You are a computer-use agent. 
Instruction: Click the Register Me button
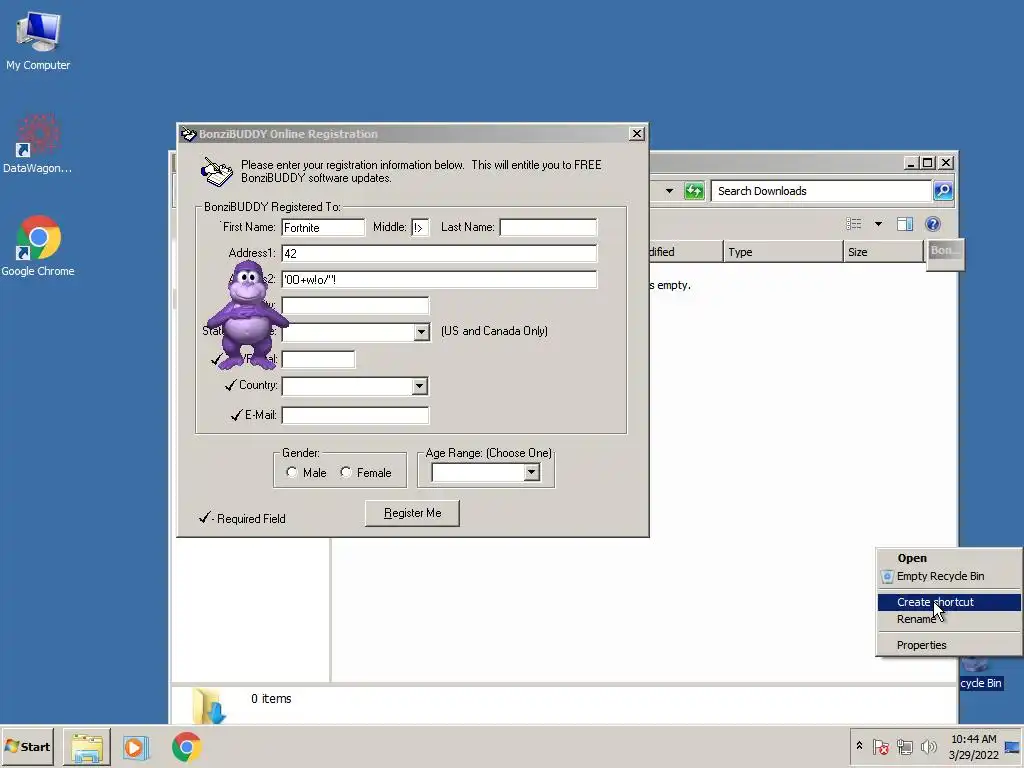[x=412, y=513]
